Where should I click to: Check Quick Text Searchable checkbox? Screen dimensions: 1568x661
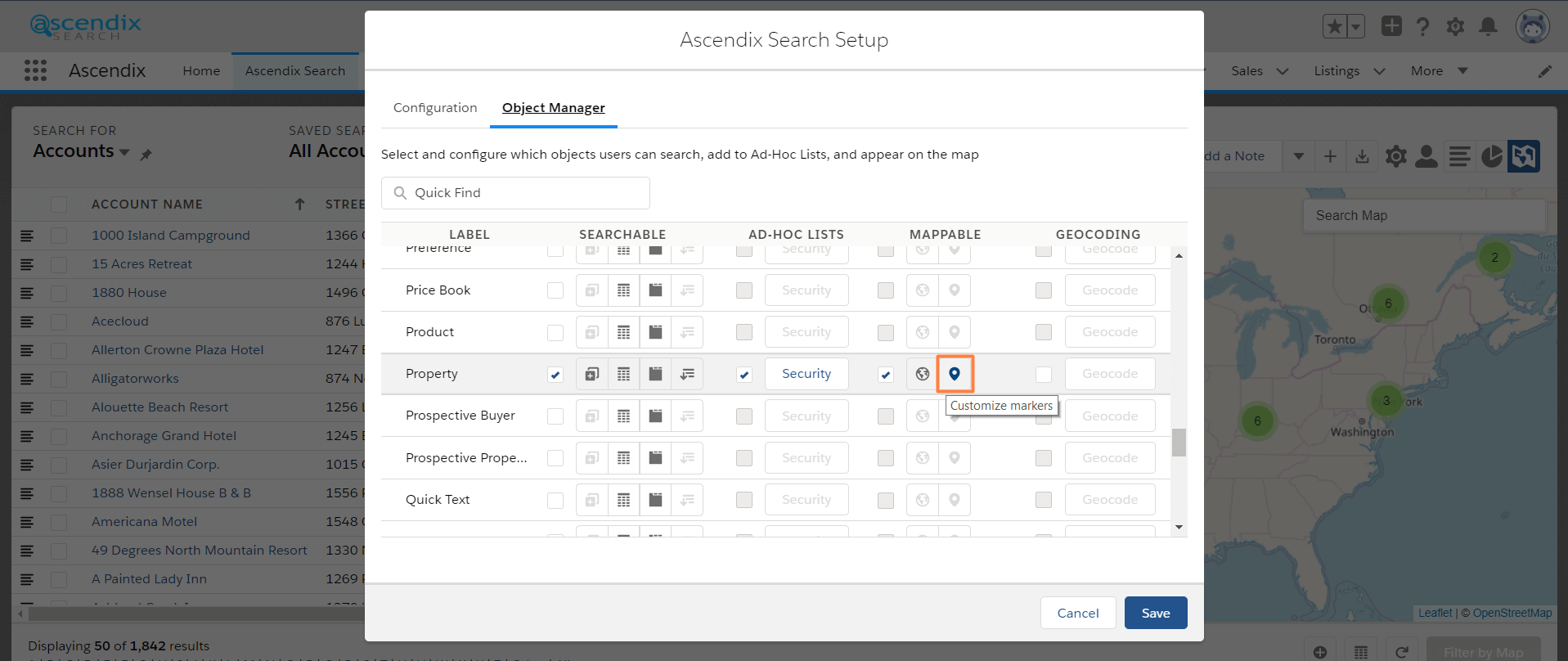click(x=555, y=500)
